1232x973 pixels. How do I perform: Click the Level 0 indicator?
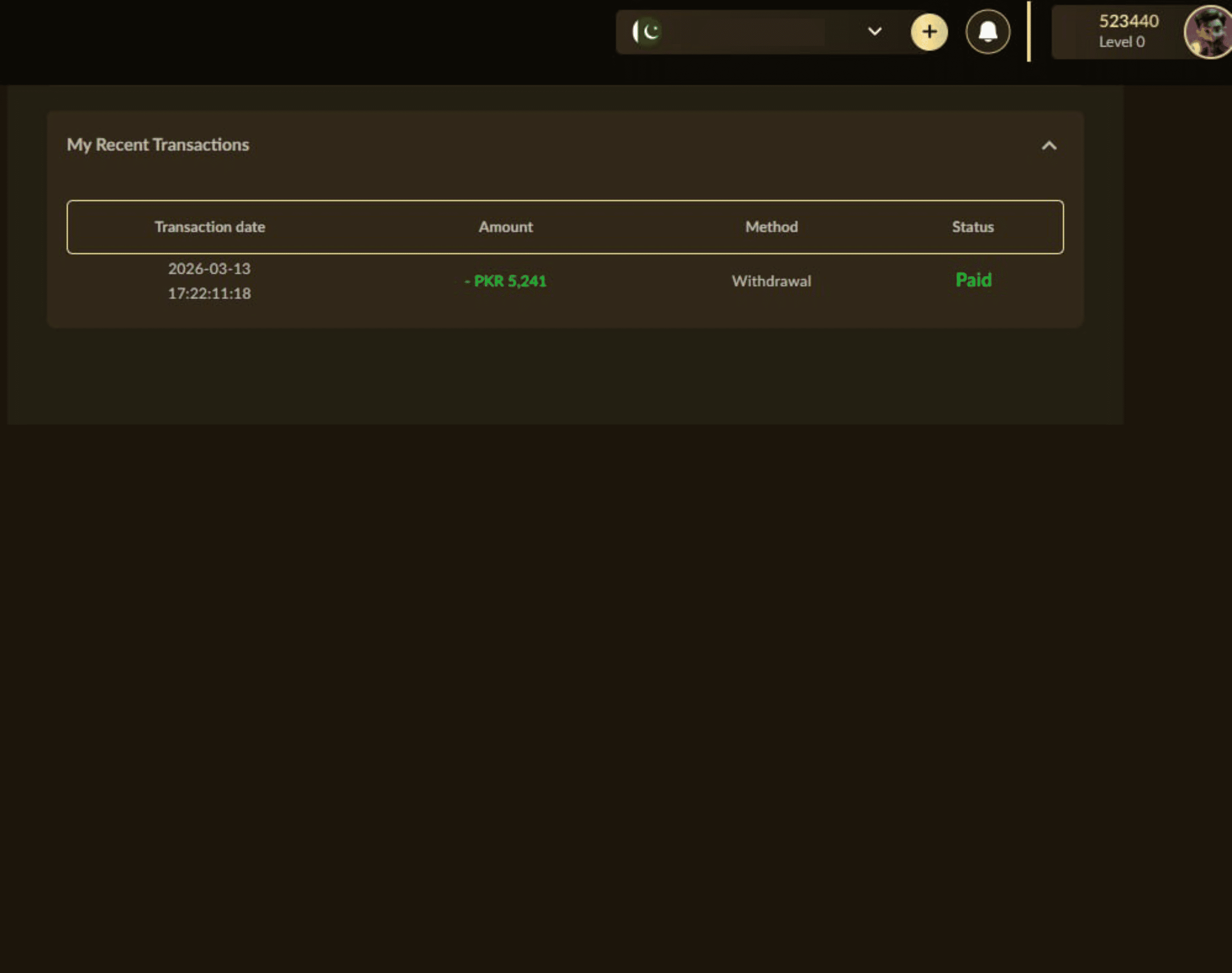click(x=1120, y=42)
